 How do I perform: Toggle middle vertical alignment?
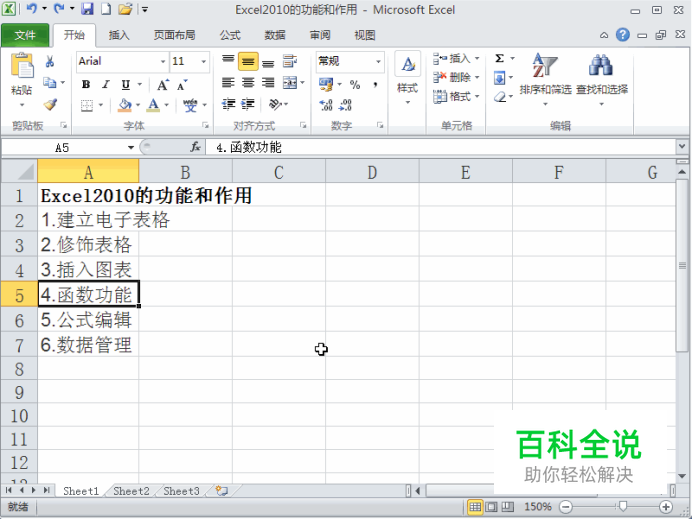tap(248, 61)
